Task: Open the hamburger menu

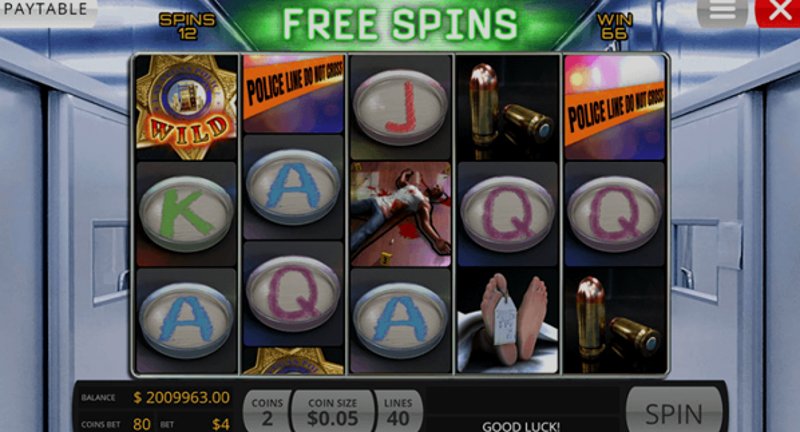Action: [x=723, y=11]
